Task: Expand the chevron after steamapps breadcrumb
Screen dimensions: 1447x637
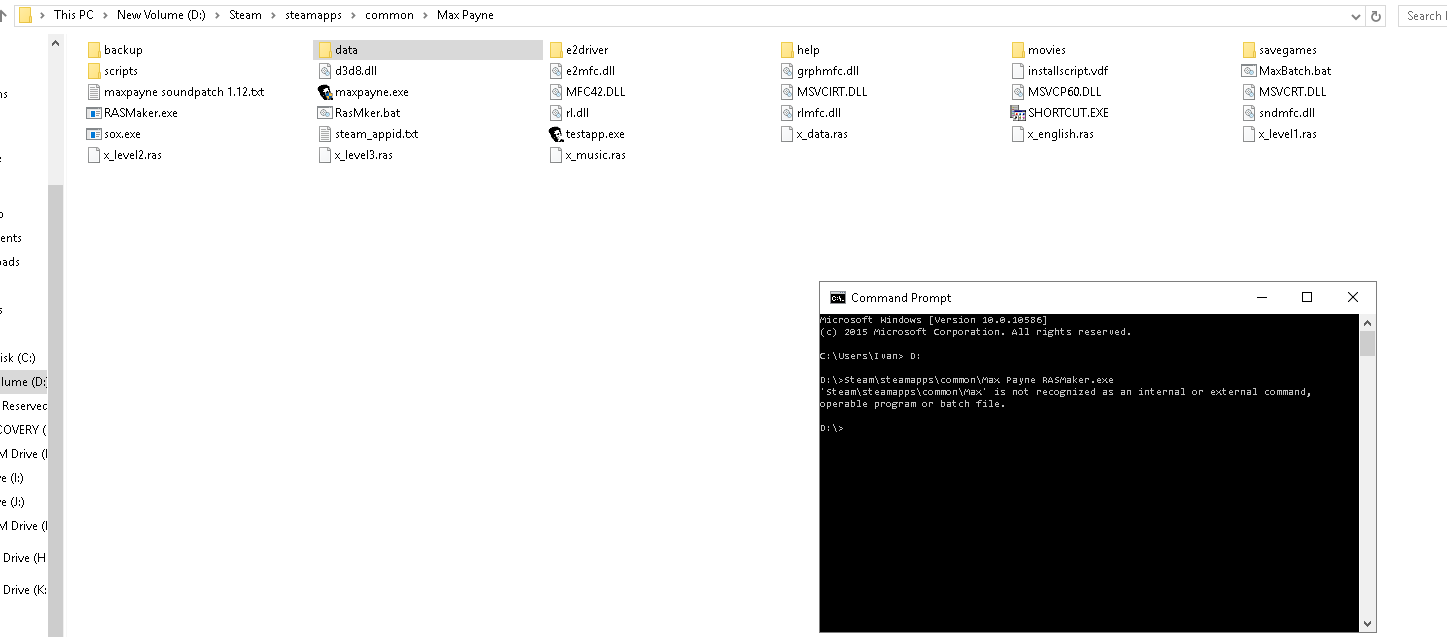Action: pos(351,16)
